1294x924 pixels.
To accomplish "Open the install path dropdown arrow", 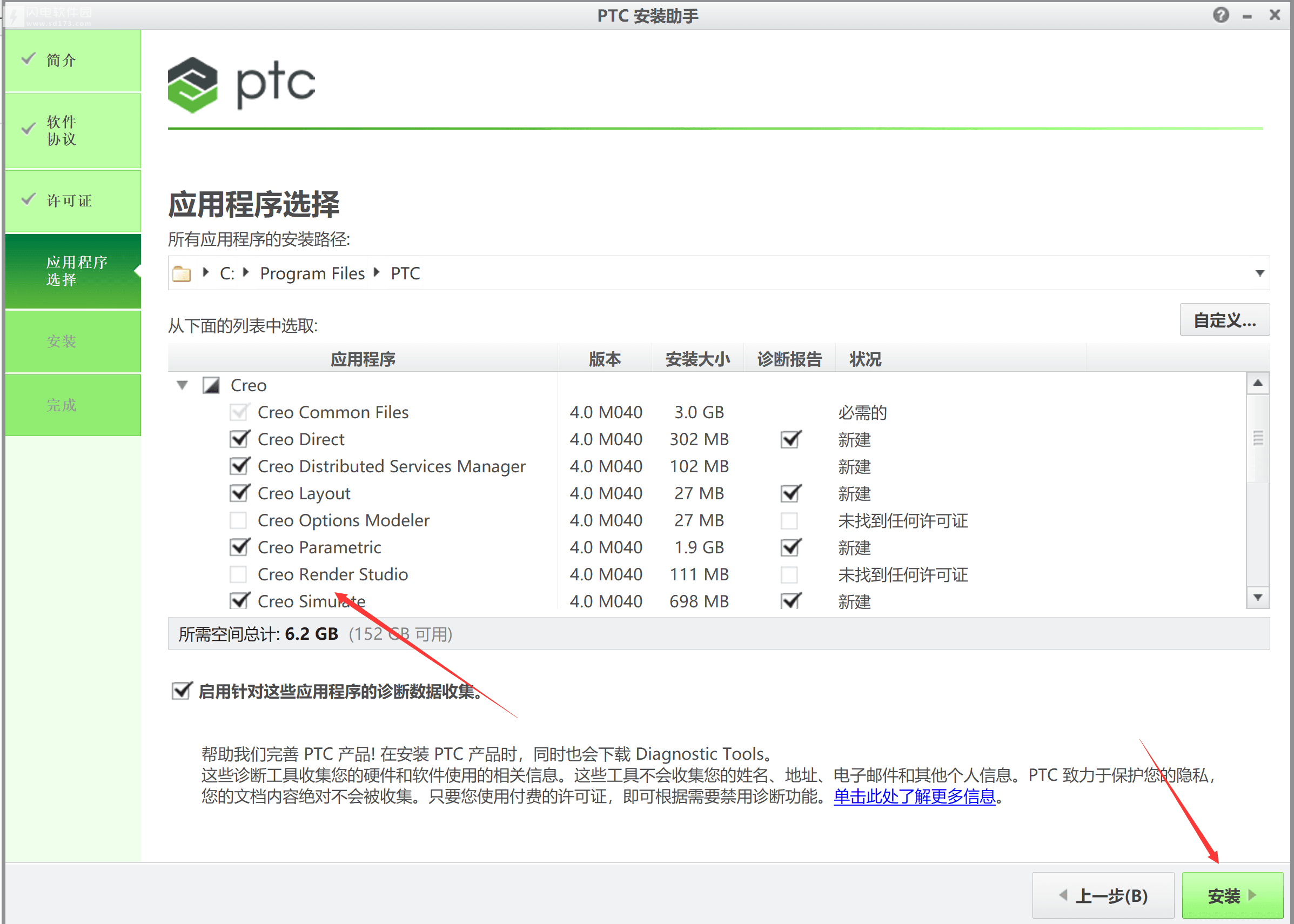I will tap(1259, 273).
